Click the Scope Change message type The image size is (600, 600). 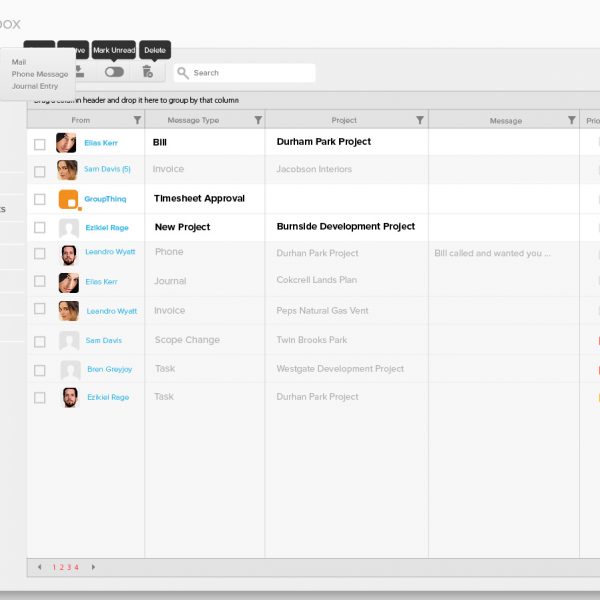coord(187,340)
